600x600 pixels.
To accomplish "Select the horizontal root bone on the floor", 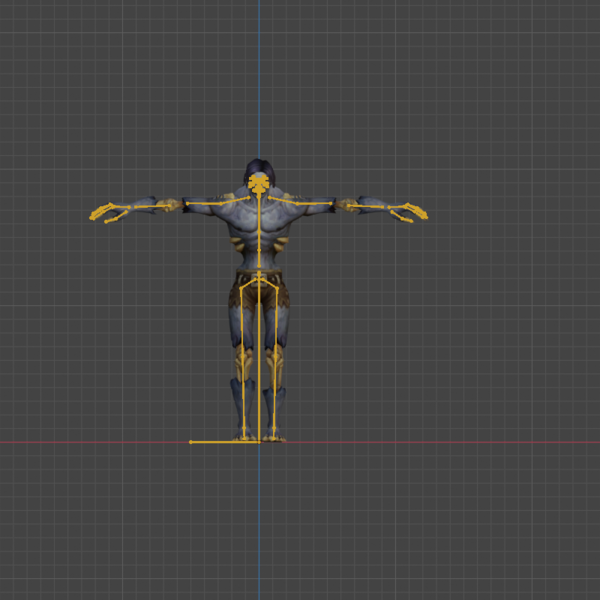I will click(x=225, y=442).
